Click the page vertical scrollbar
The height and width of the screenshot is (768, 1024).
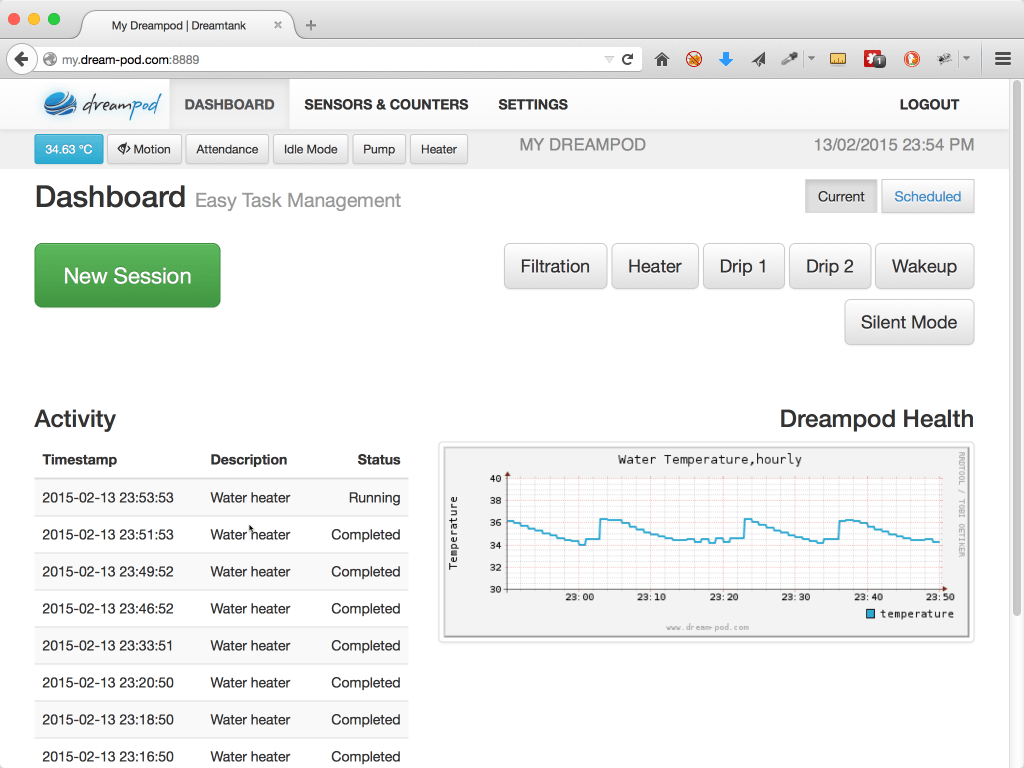[1017, 347]
